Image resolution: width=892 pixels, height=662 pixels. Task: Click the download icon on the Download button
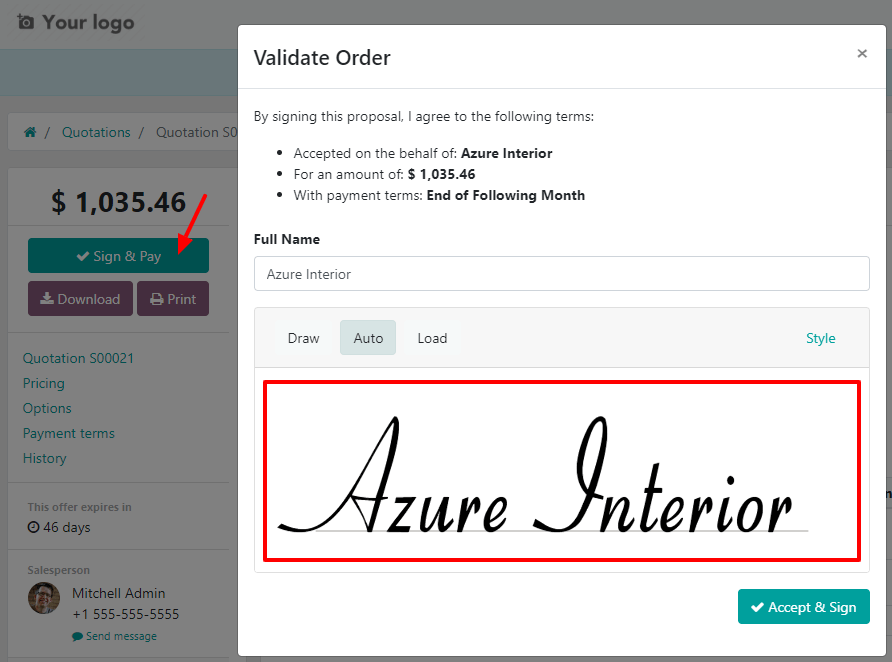(x=49, y=298)
